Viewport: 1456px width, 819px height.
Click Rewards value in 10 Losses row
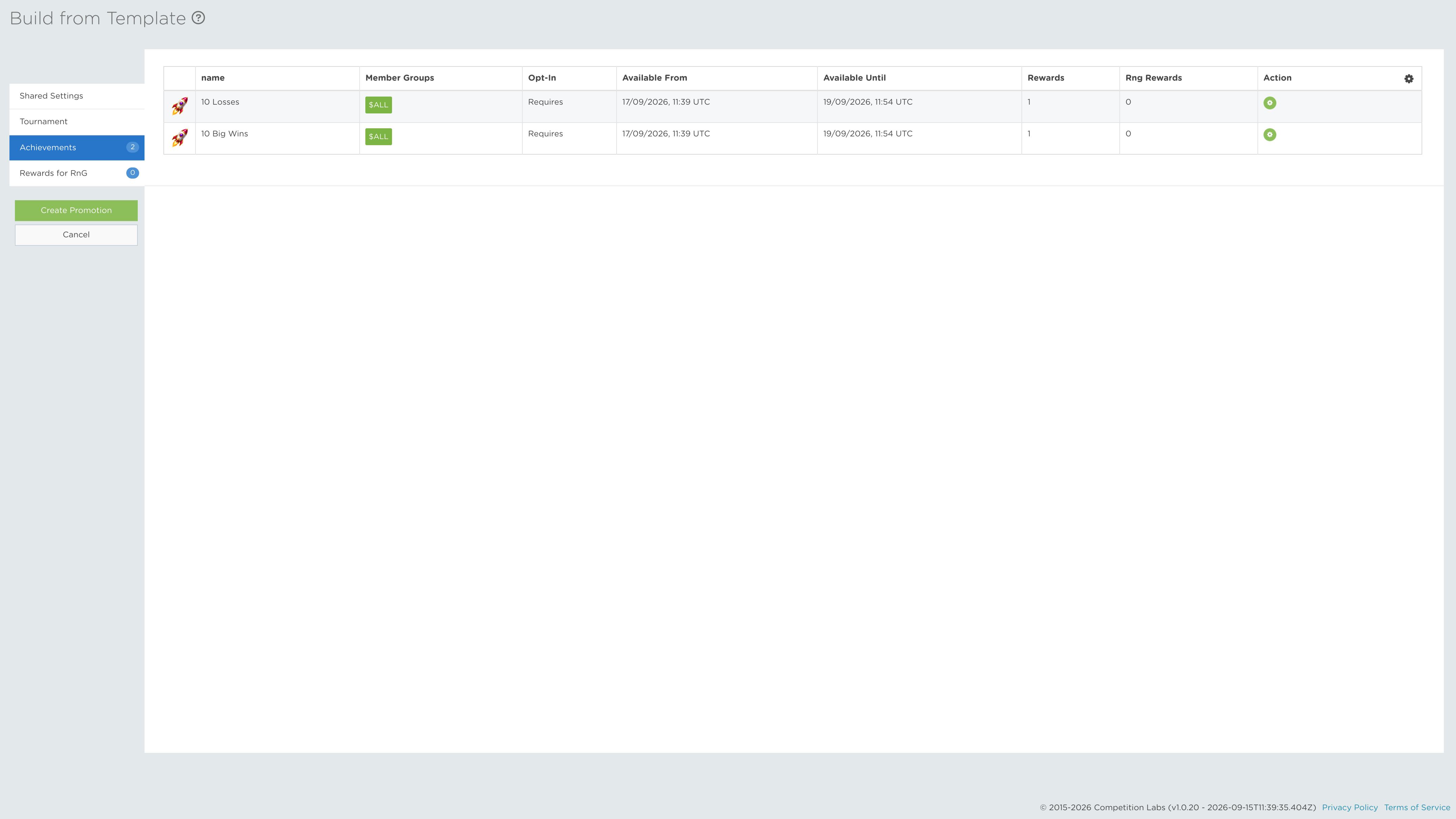coord(1029,102)
